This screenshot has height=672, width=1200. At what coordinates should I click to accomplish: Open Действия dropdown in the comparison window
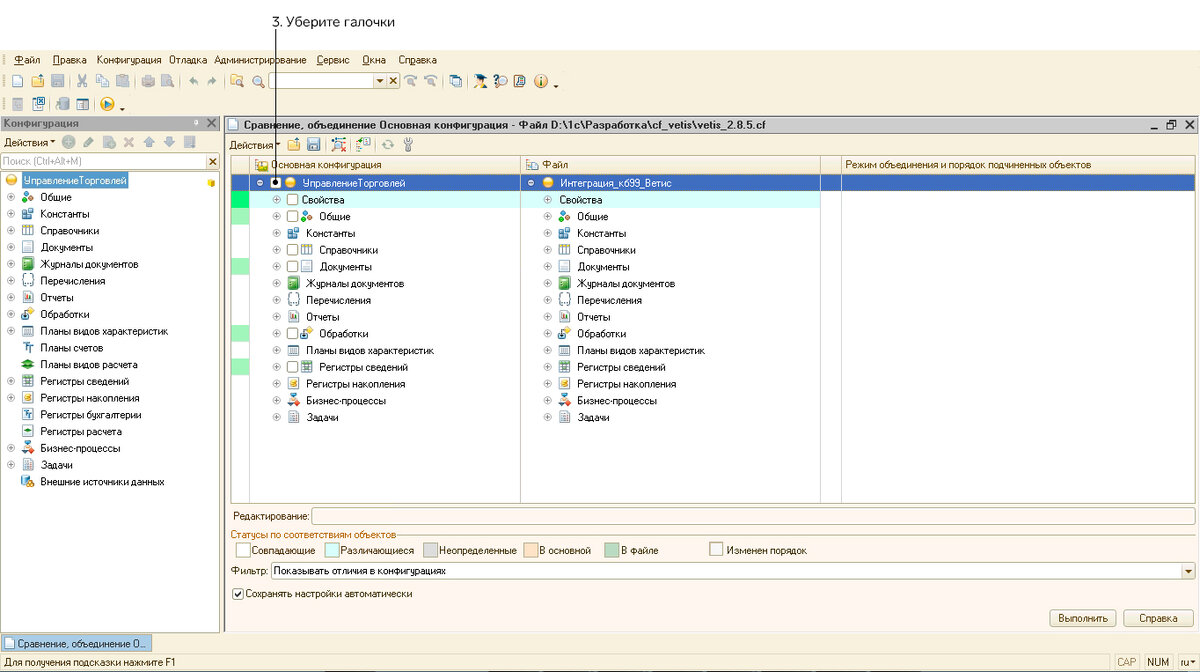pyautogui.click(x=254, y=145)
